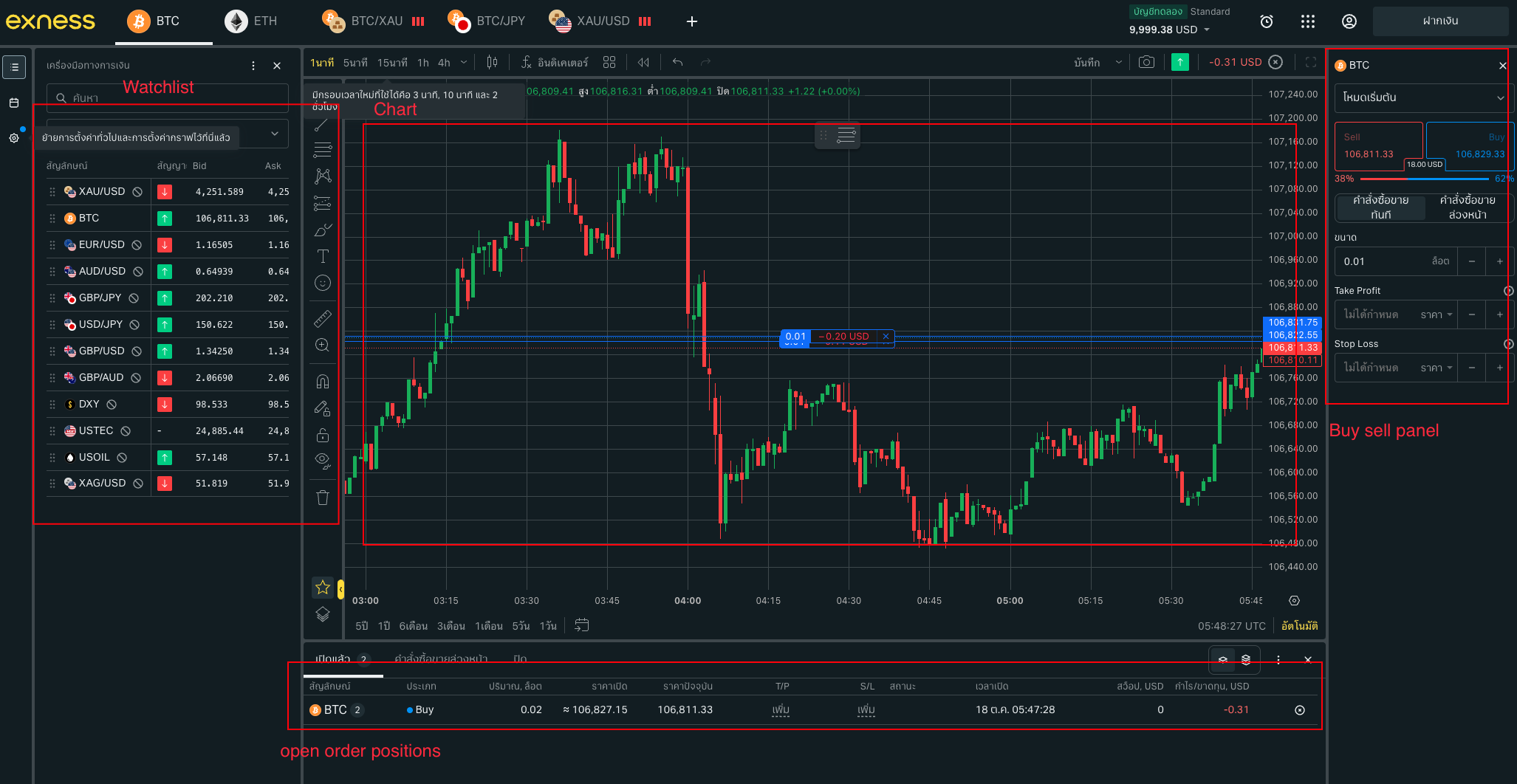Select the 5-minute timeframe
The width and height of the screenshot is (1517, 784).
point(355,63)
